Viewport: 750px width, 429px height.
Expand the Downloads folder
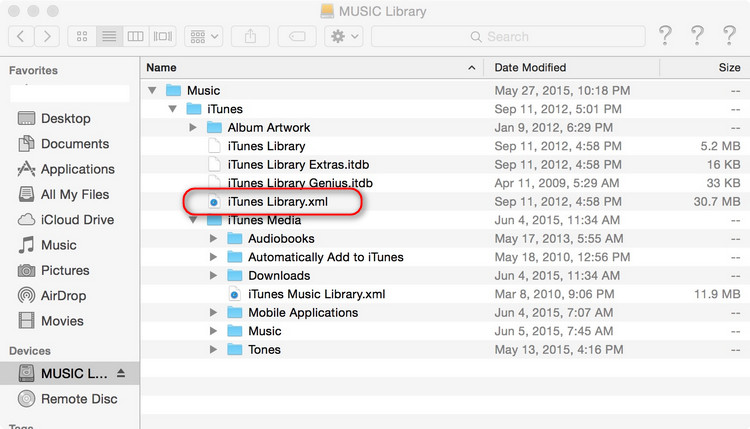tap(213, 276)
